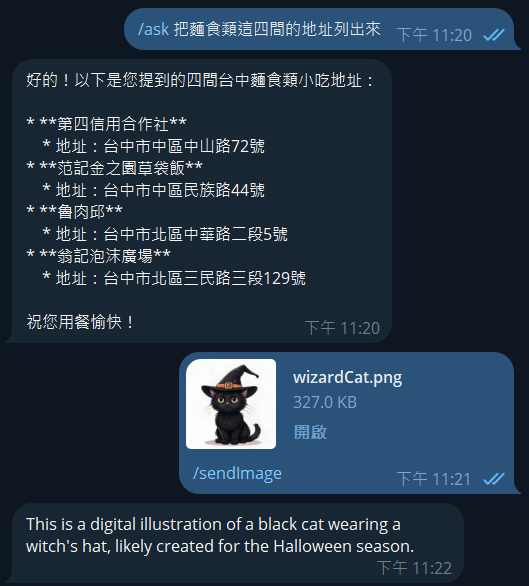Image resolution: width=529 pixels, height=586 pixels.
Task: Click the 開啟 open file link
Action: point(310,432)
